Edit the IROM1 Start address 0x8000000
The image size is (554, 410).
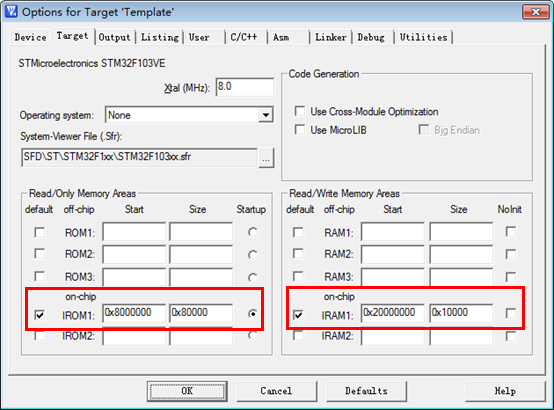(x=134, y=313)
